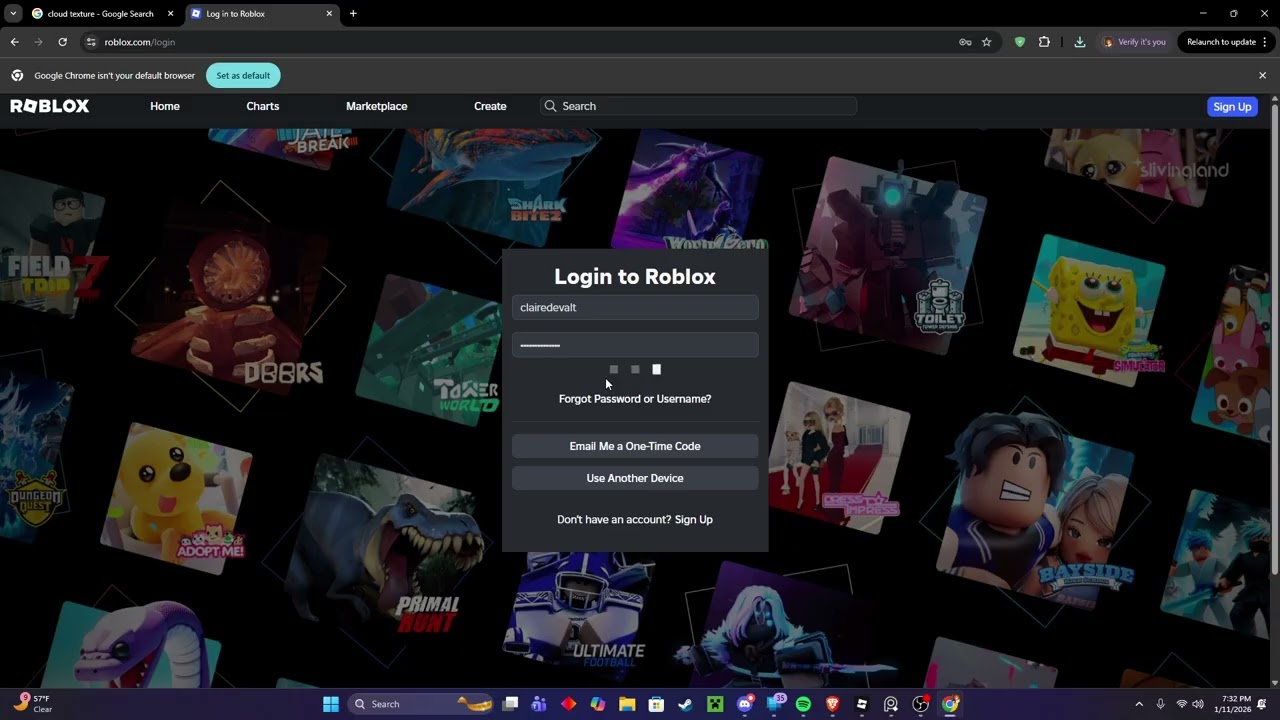1280x720 pixels.
Task: Click the Chrome icon in the taskbar
Action: click(x=950, y=704)
